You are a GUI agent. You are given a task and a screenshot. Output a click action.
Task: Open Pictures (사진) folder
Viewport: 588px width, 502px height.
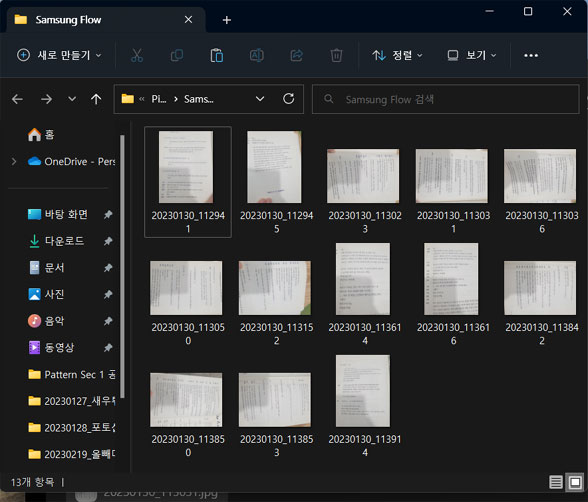(46, 294)
